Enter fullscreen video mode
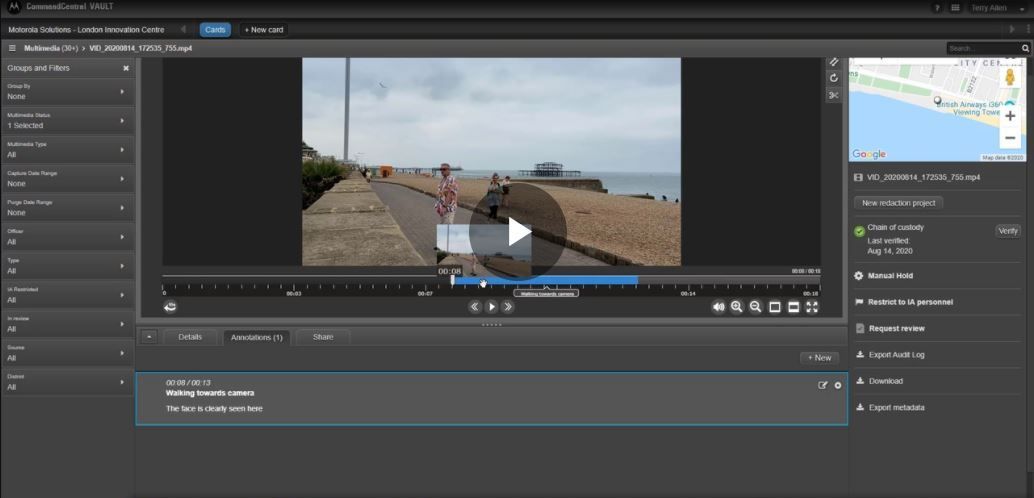This screenshot has width=1034, height=498. pos(812,307)
